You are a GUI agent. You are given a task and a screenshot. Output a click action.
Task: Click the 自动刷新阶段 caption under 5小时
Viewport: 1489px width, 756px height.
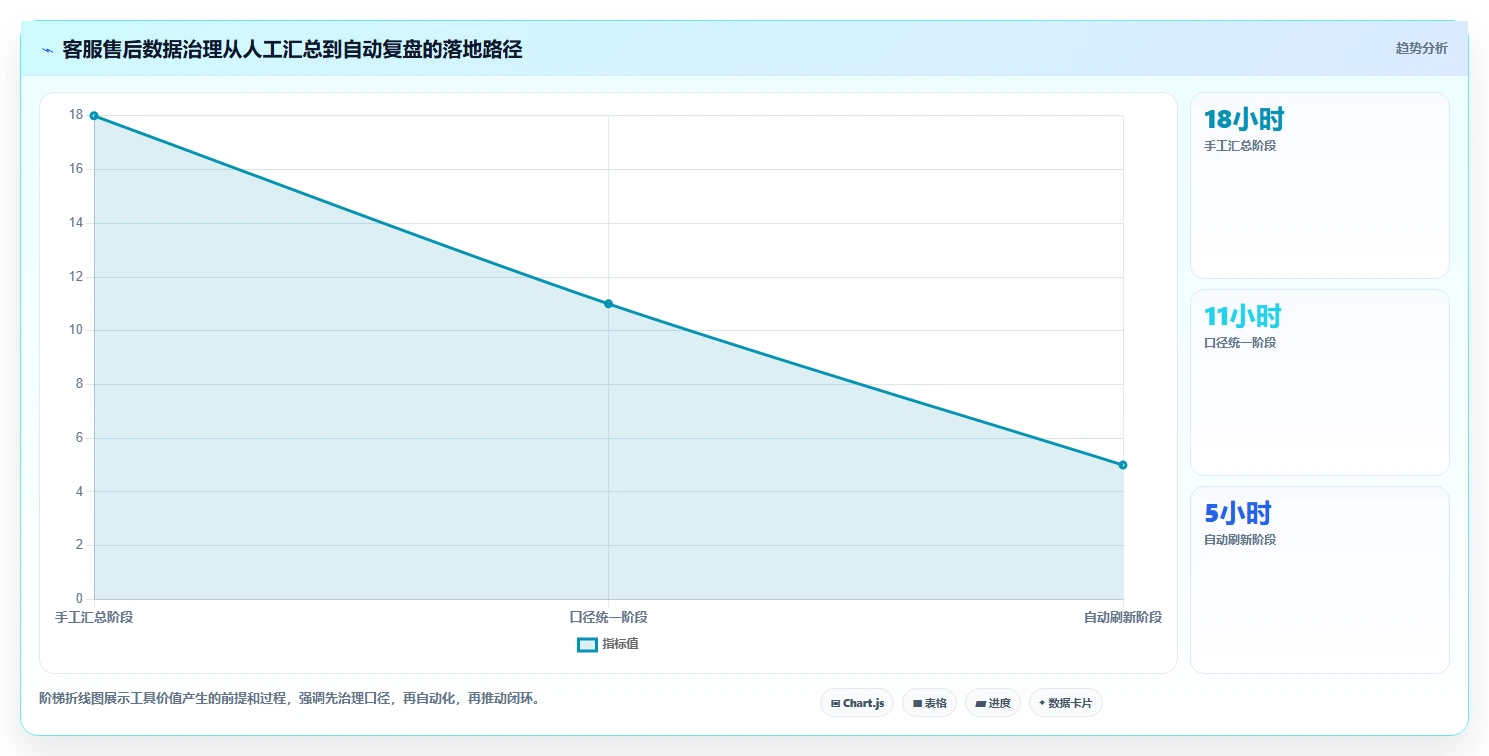coord(1240,540)
